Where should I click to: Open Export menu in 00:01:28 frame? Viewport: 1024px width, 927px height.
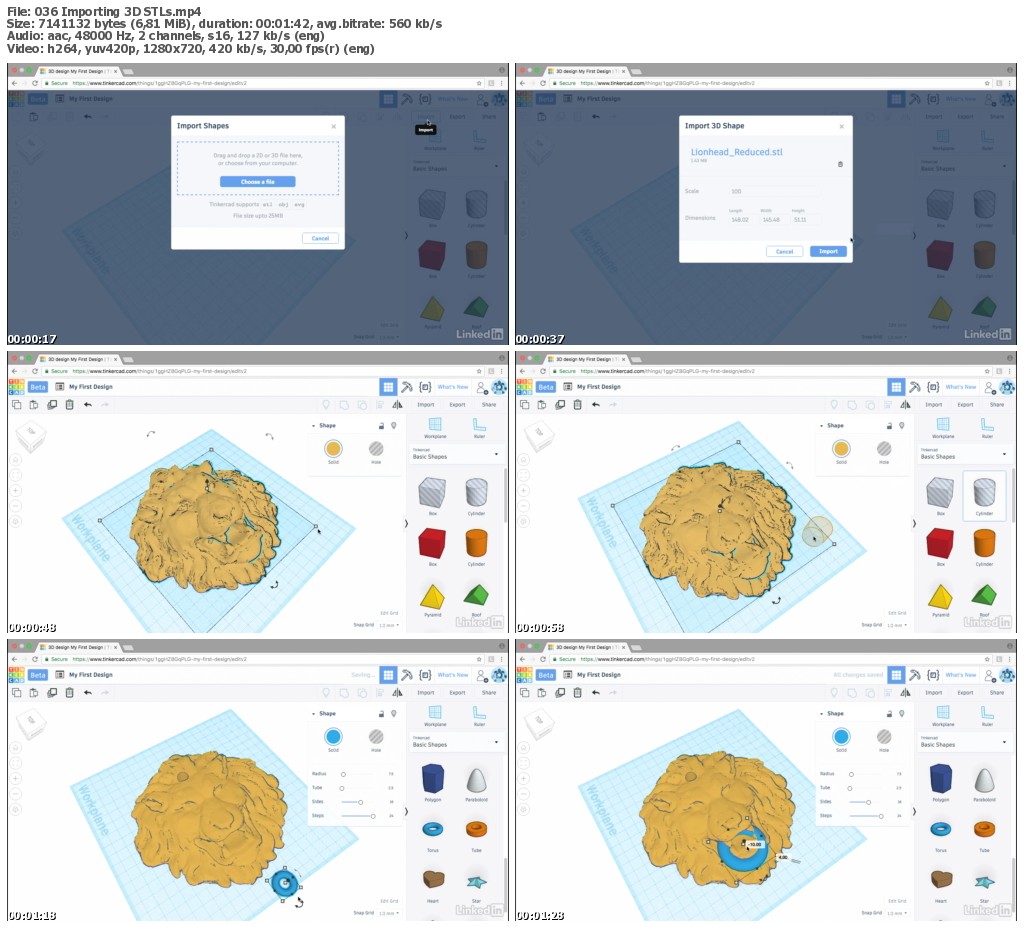click(965, 692)
